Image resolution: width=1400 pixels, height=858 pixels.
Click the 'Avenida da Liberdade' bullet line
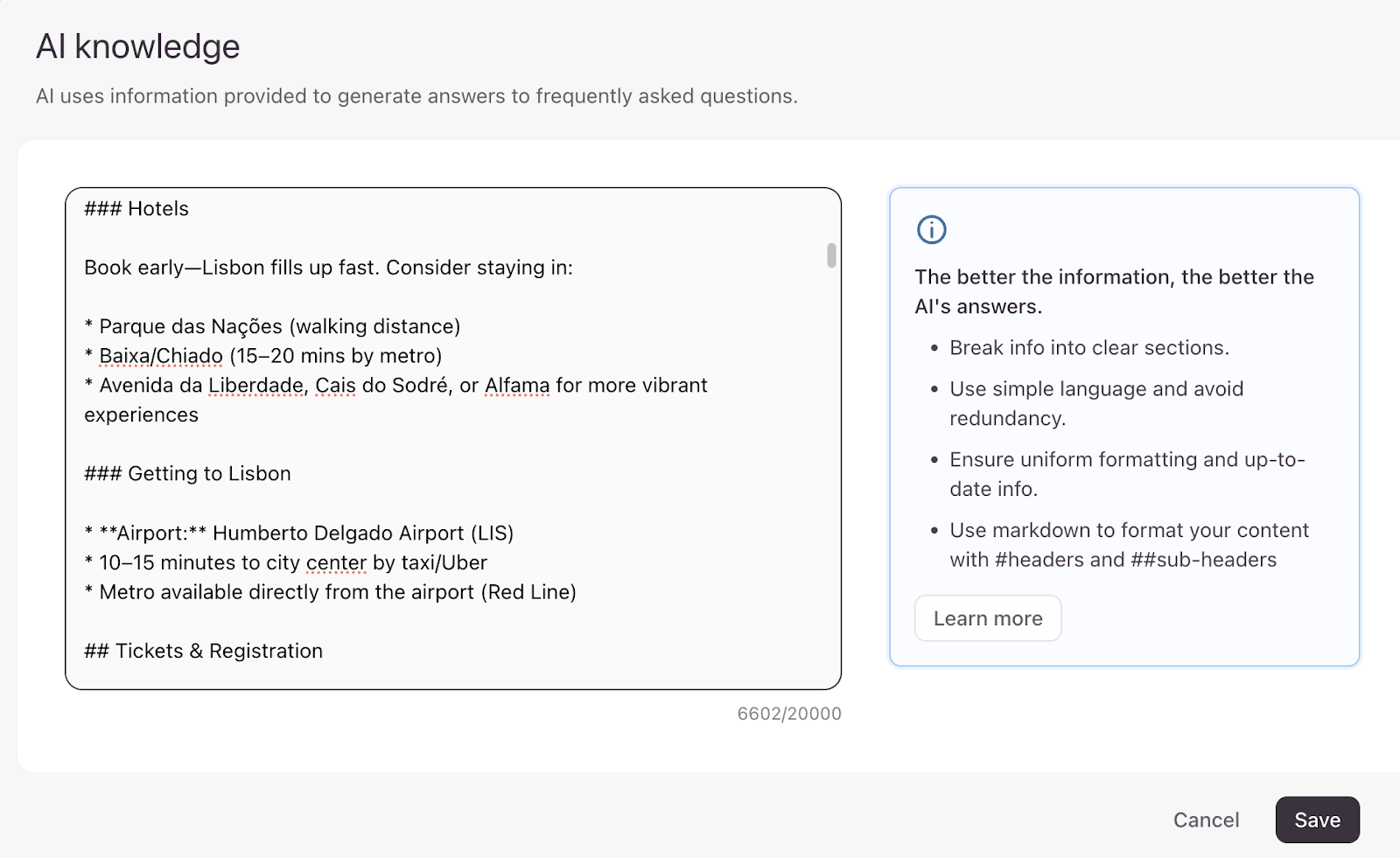(x=395, y=400)
